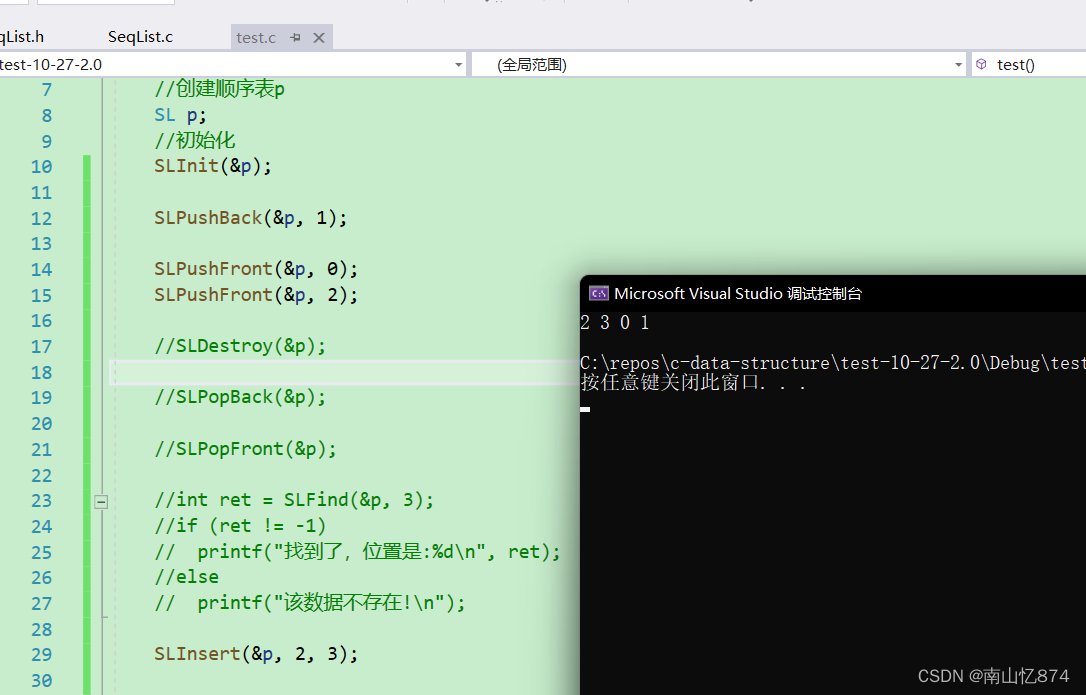This screenshot has width=1086, height=695.
Task: Click the SLPushFront(&p, 2); line
Action: click(x=256, y=295)
